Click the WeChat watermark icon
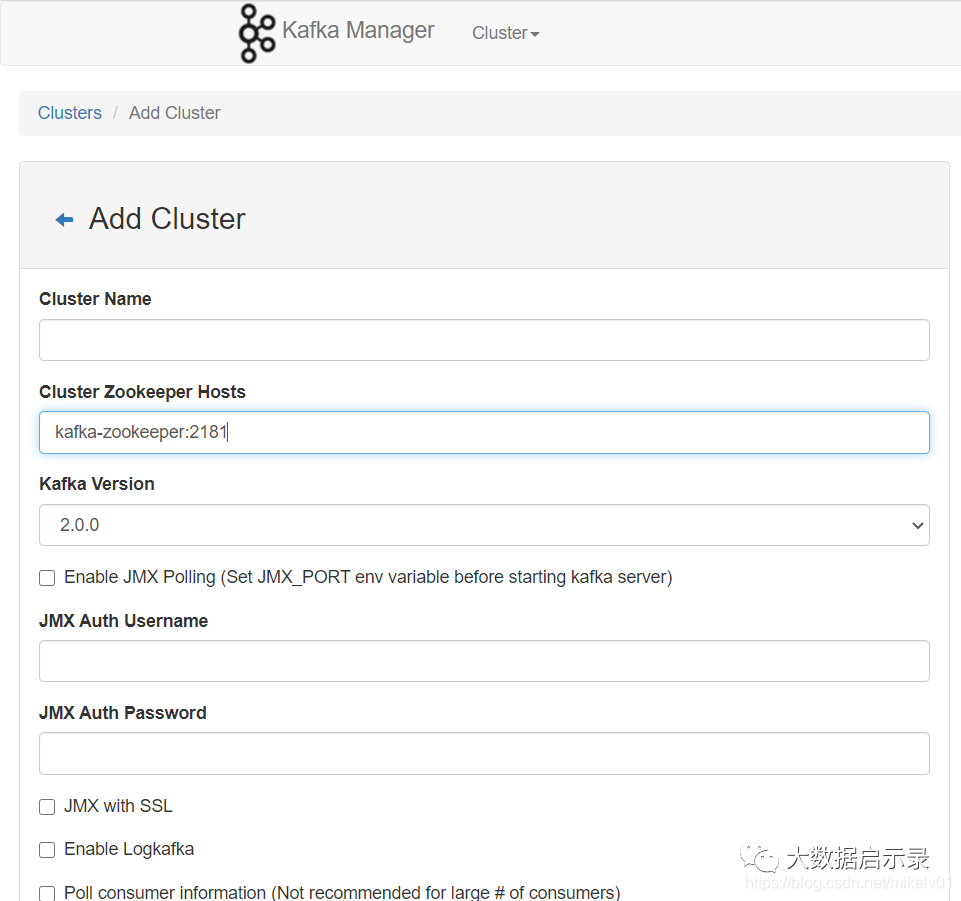Viewport: 961px width, 901px height. 759,857
